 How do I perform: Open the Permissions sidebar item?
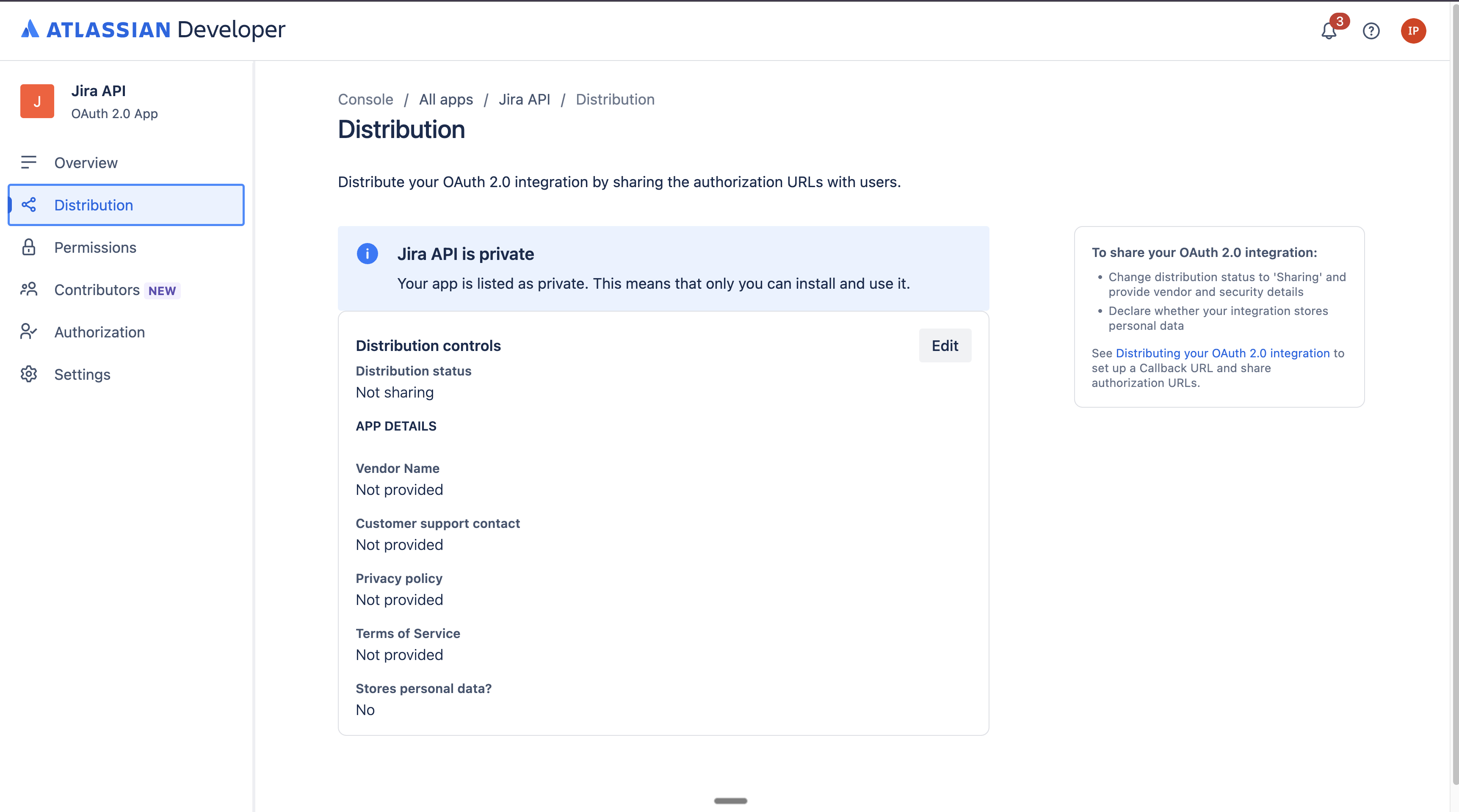(95, 247)
